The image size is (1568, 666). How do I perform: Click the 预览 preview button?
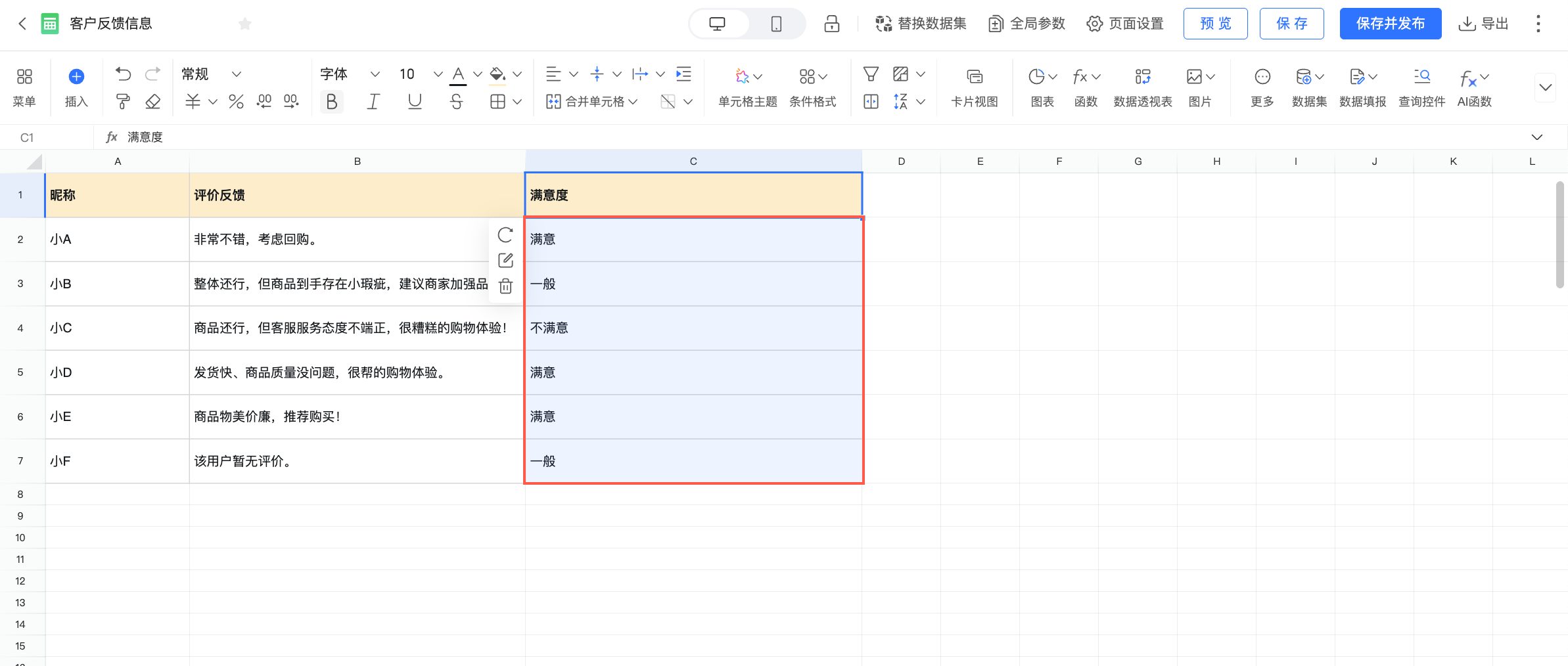click(x=1216, y=24)
